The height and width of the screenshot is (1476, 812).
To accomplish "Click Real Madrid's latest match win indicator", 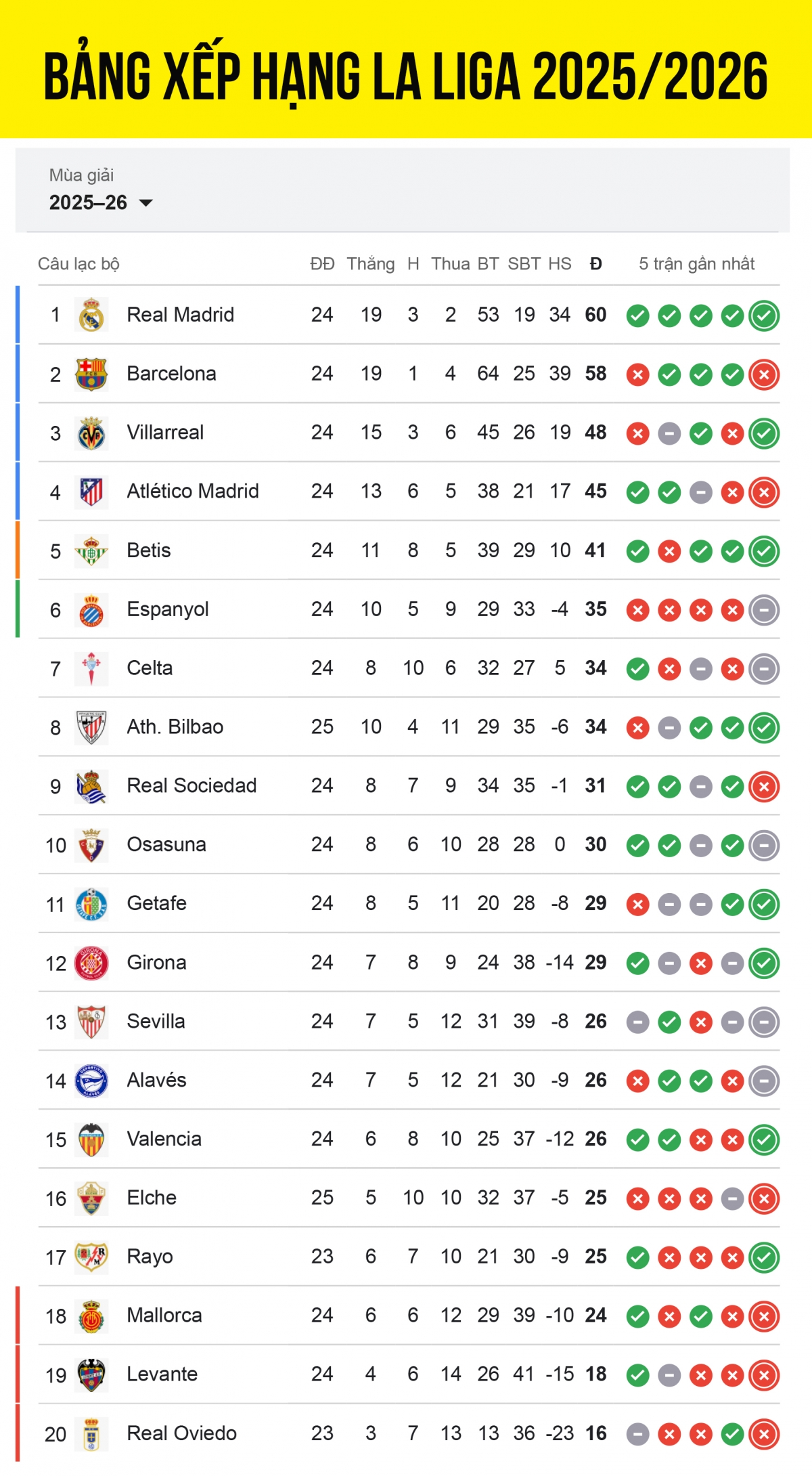I will pos(764,316).
